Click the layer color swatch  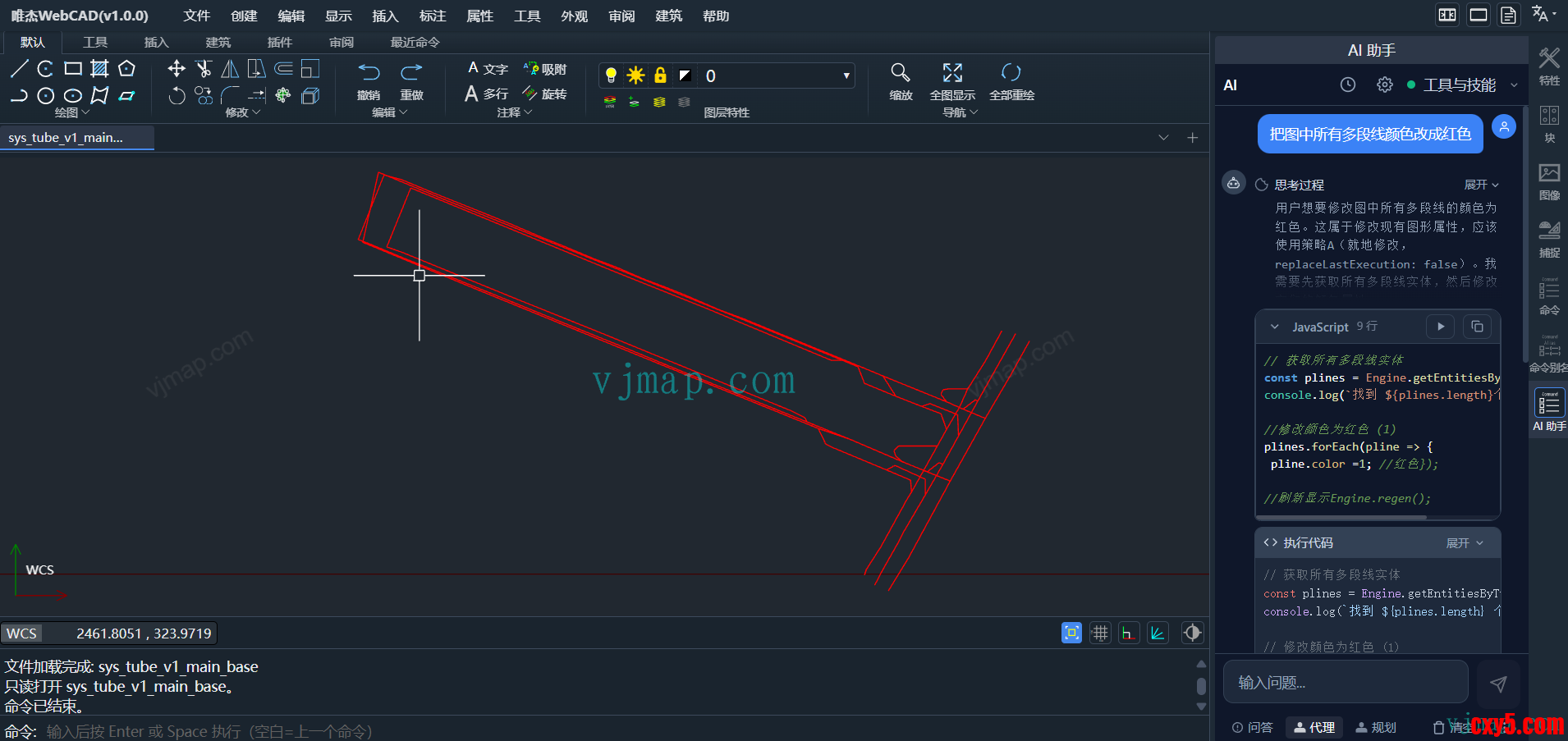[685, 75]
